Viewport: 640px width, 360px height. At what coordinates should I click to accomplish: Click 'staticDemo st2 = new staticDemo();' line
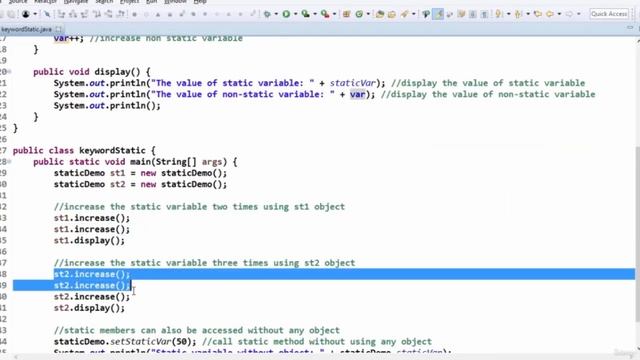point(140,184)
